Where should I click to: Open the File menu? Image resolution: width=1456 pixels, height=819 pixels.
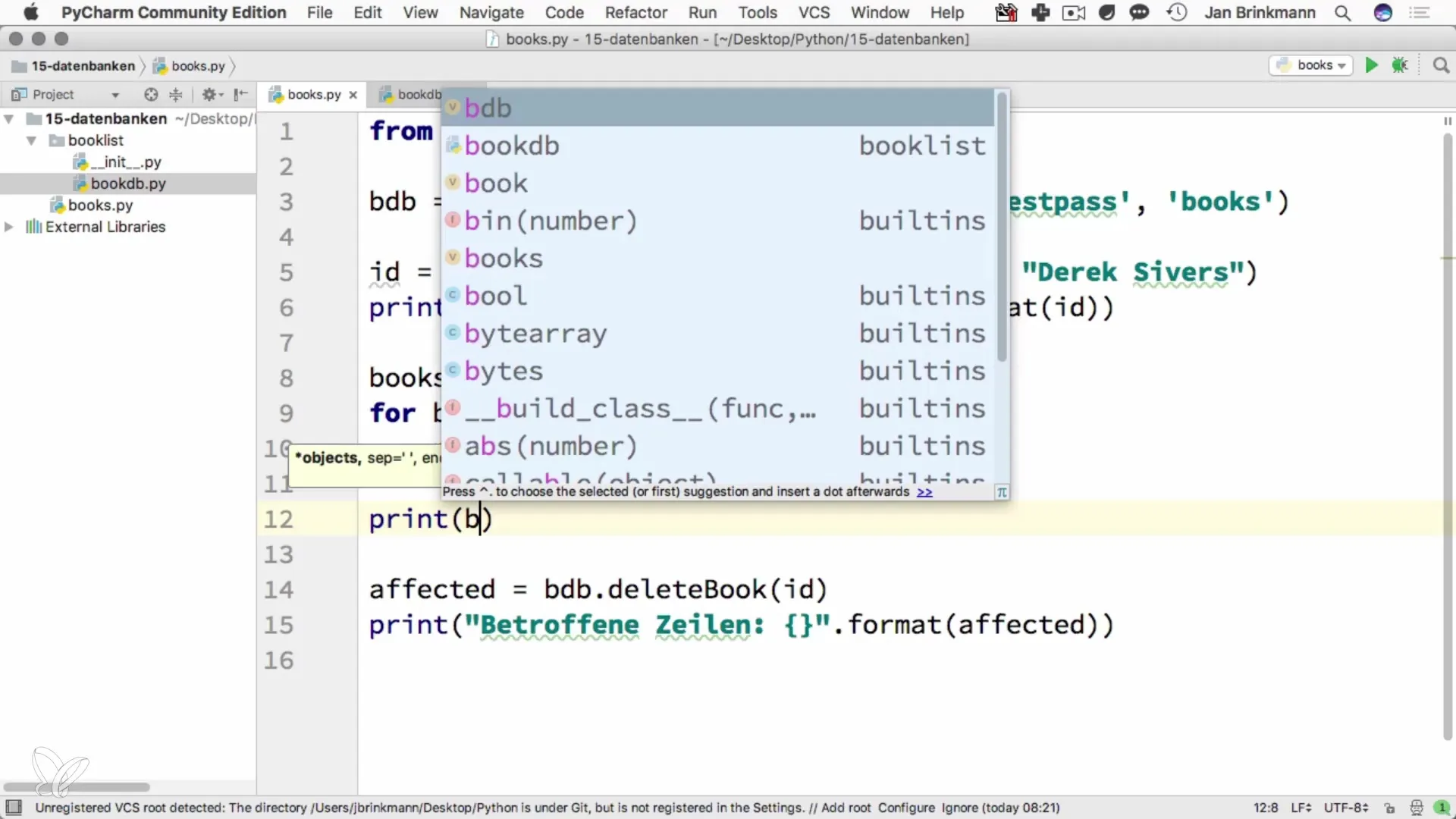[x=319, y=13]
